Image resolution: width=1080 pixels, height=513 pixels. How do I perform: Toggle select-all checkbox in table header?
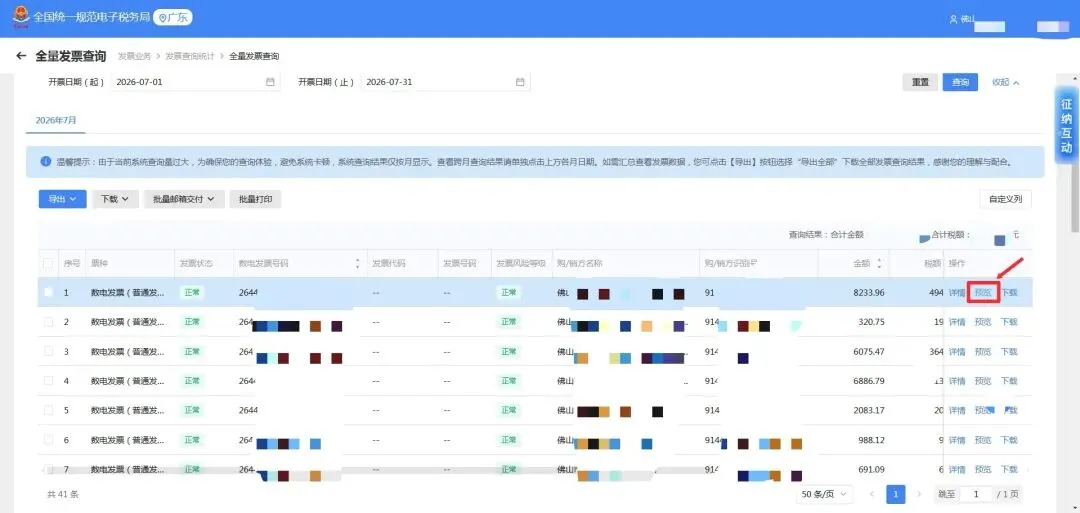(x=48, y=263)
